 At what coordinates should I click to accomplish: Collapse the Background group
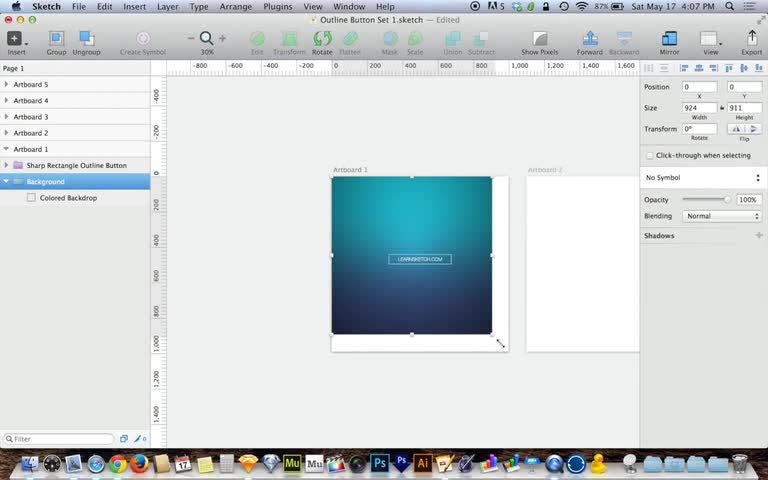click(x=6, y=181)
